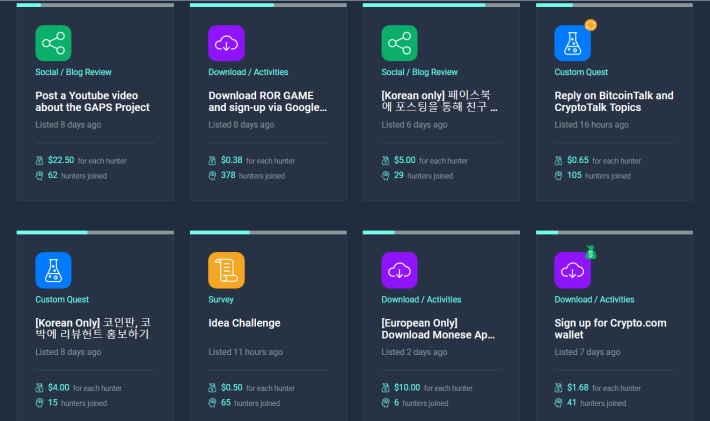Click progress bar atop the ROR GAME card
Image resolution: width=710 pixels, height=421 pixels.
click(268, 5)
